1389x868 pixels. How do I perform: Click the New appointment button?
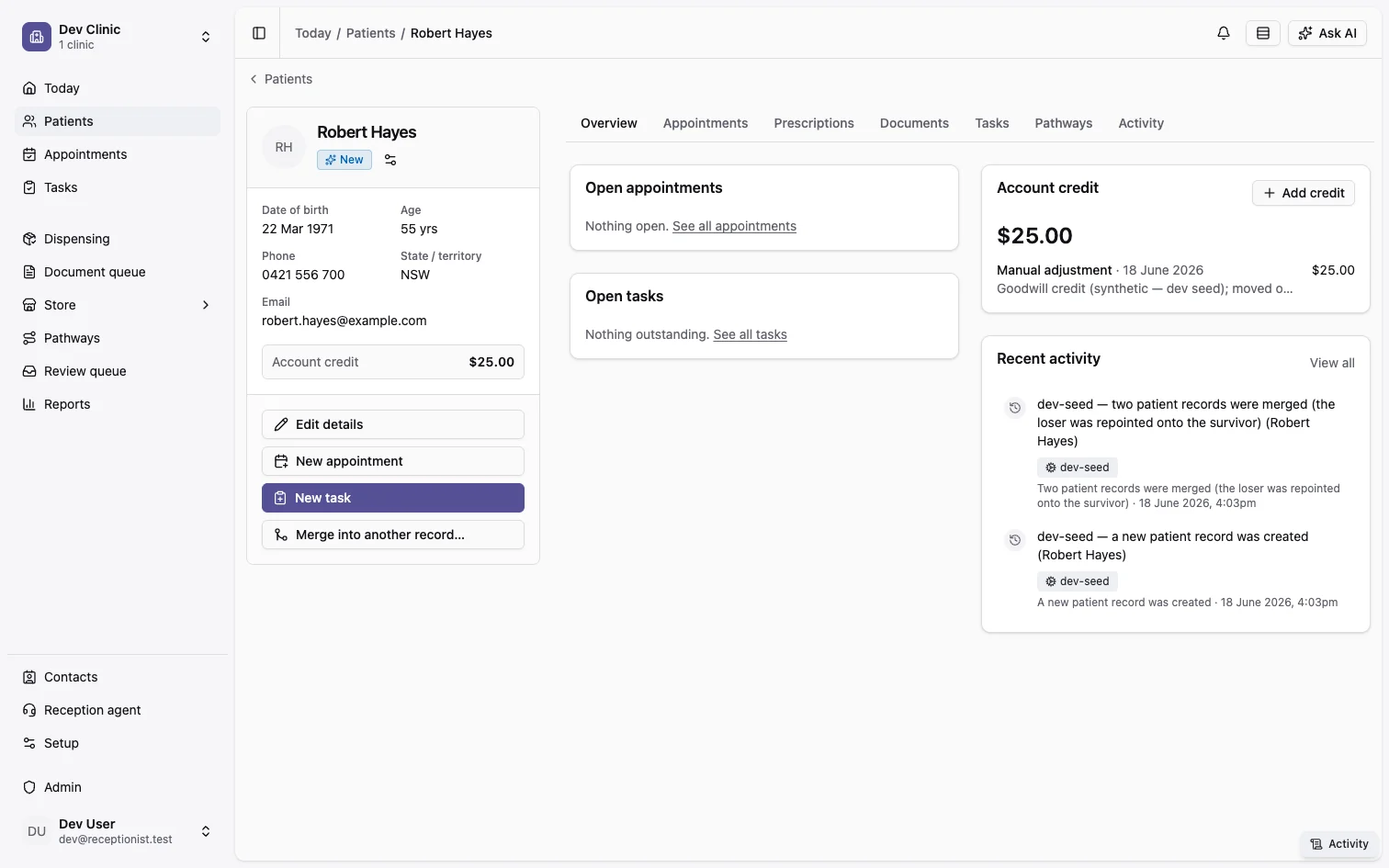coord(393,461)
